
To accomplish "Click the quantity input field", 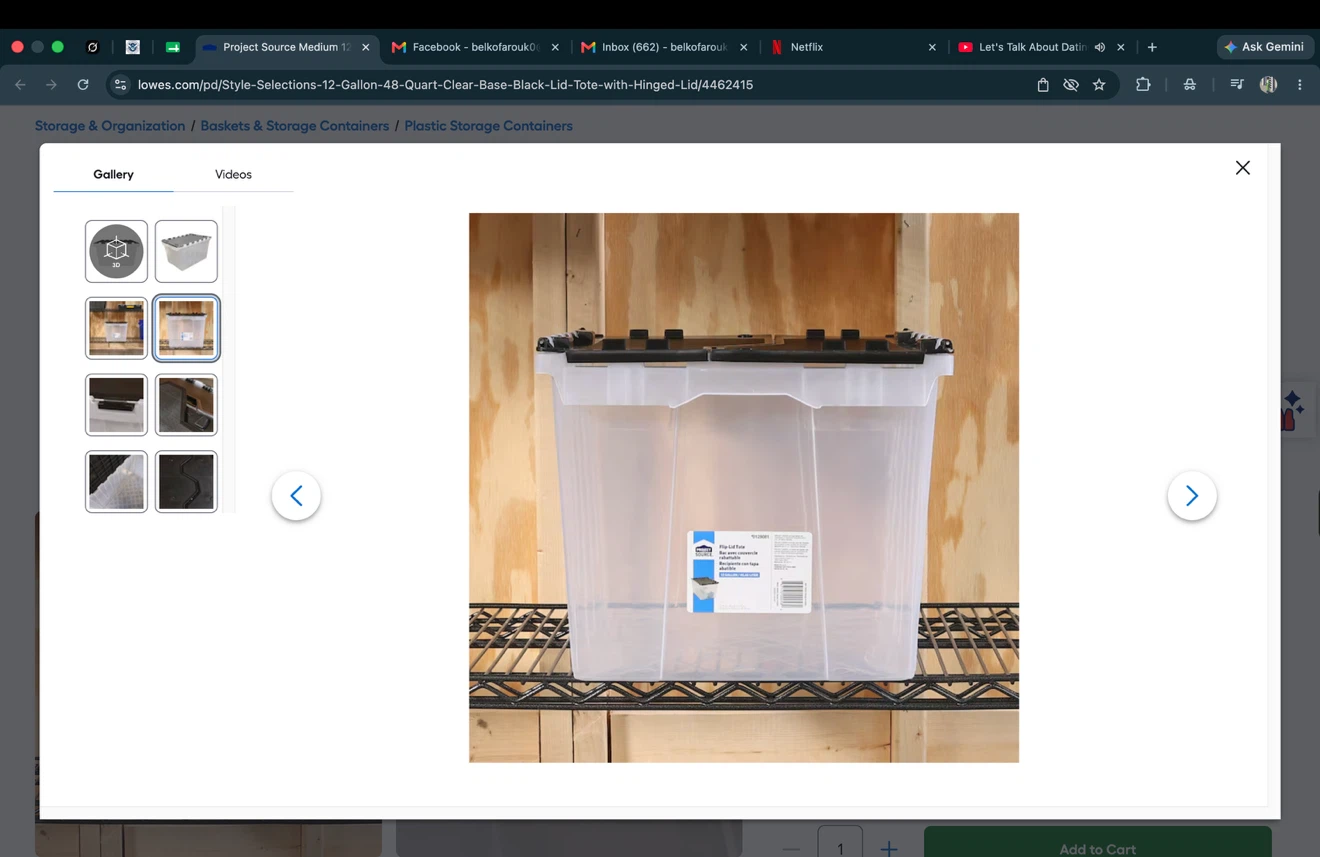I will (840, 843).
